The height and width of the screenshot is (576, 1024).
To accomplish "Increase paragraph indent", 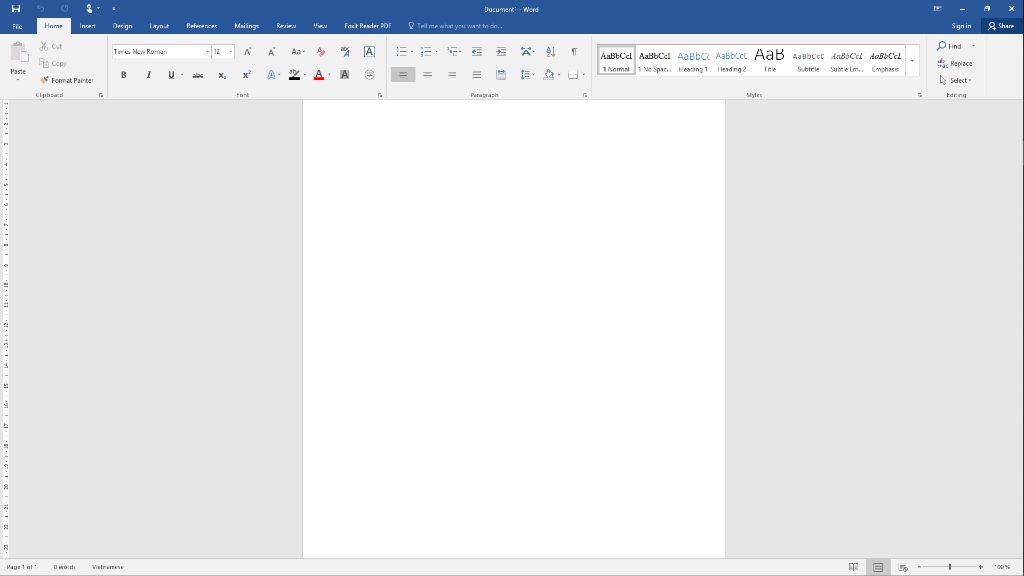I will pos(501,52).
